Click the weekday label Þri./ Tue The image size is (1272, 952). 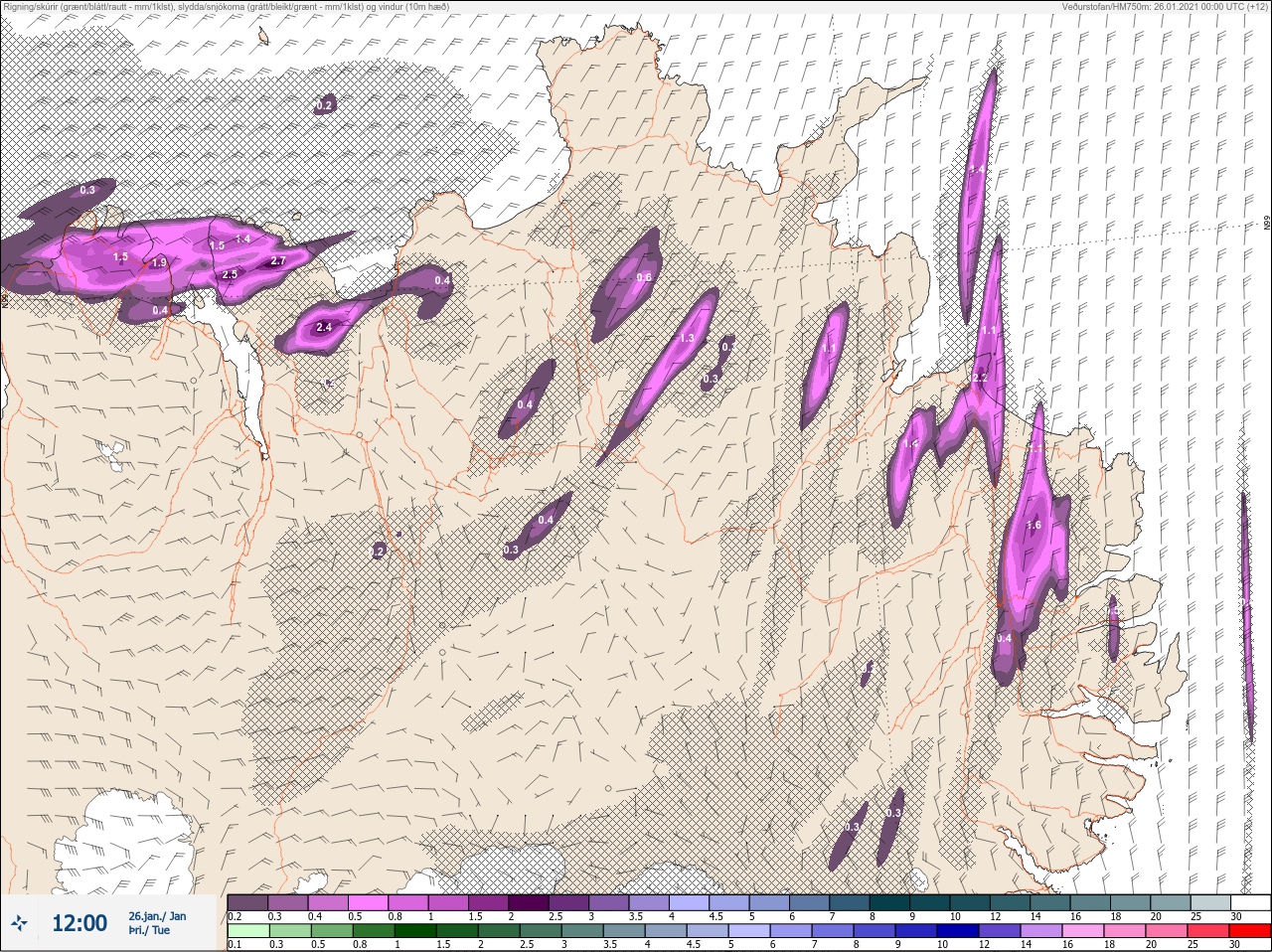point(148,930)
